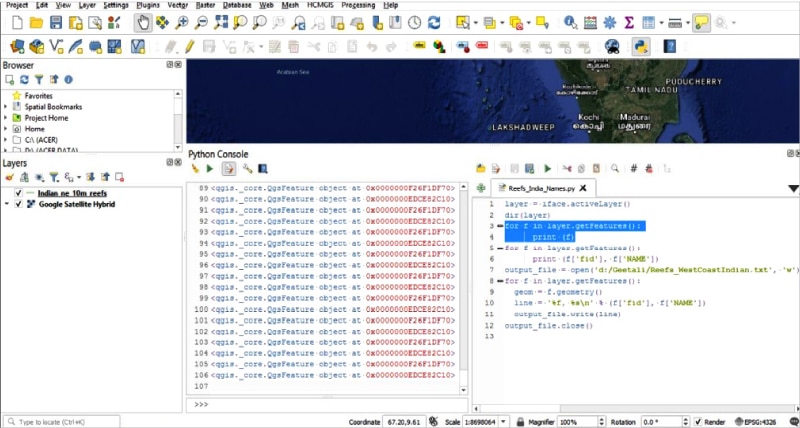Run command in Python Console

(x=210, y=169)
